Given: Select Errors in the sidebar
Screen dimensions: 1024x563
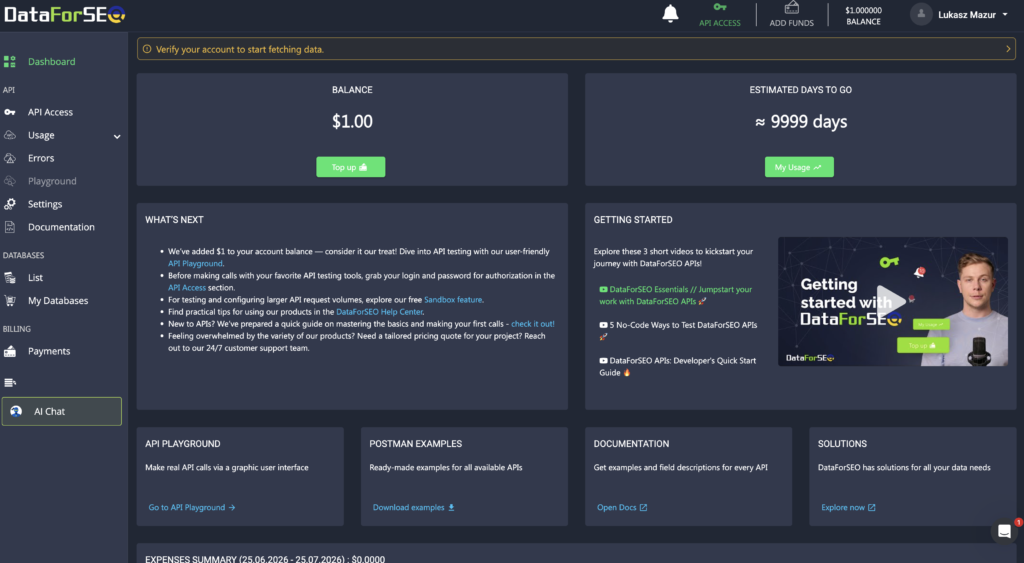Looking at the screenshot, I should click(x=41, y=158).
